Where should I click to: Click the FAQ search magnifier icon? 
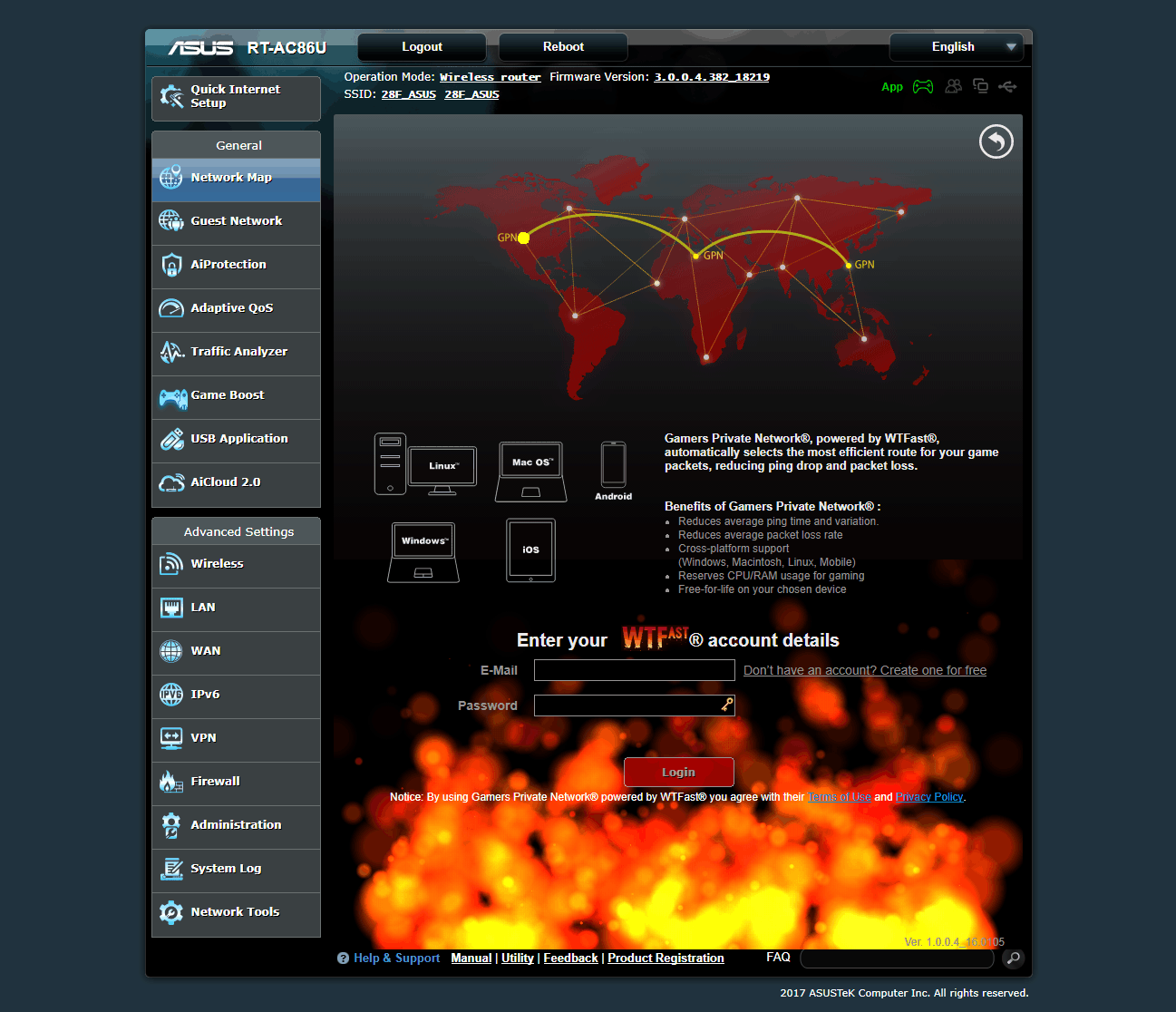[1014, 958]
